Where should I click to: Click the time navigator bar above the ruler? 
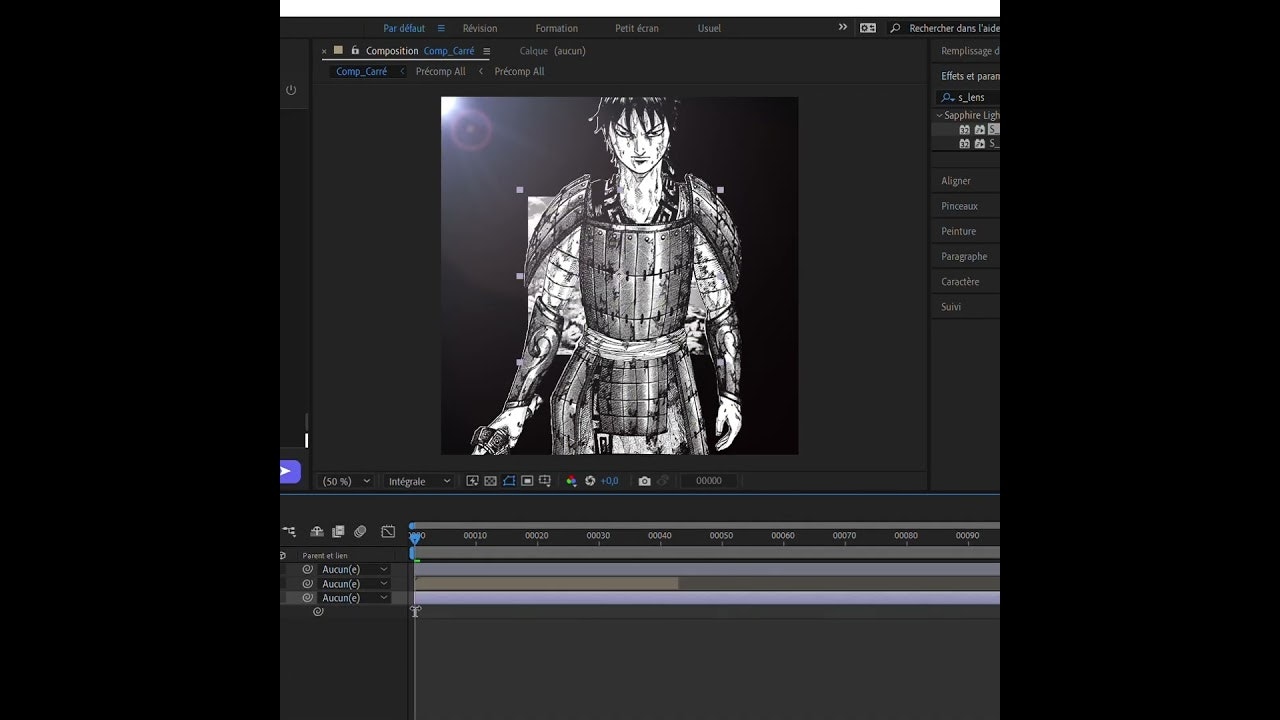(705, 525)
